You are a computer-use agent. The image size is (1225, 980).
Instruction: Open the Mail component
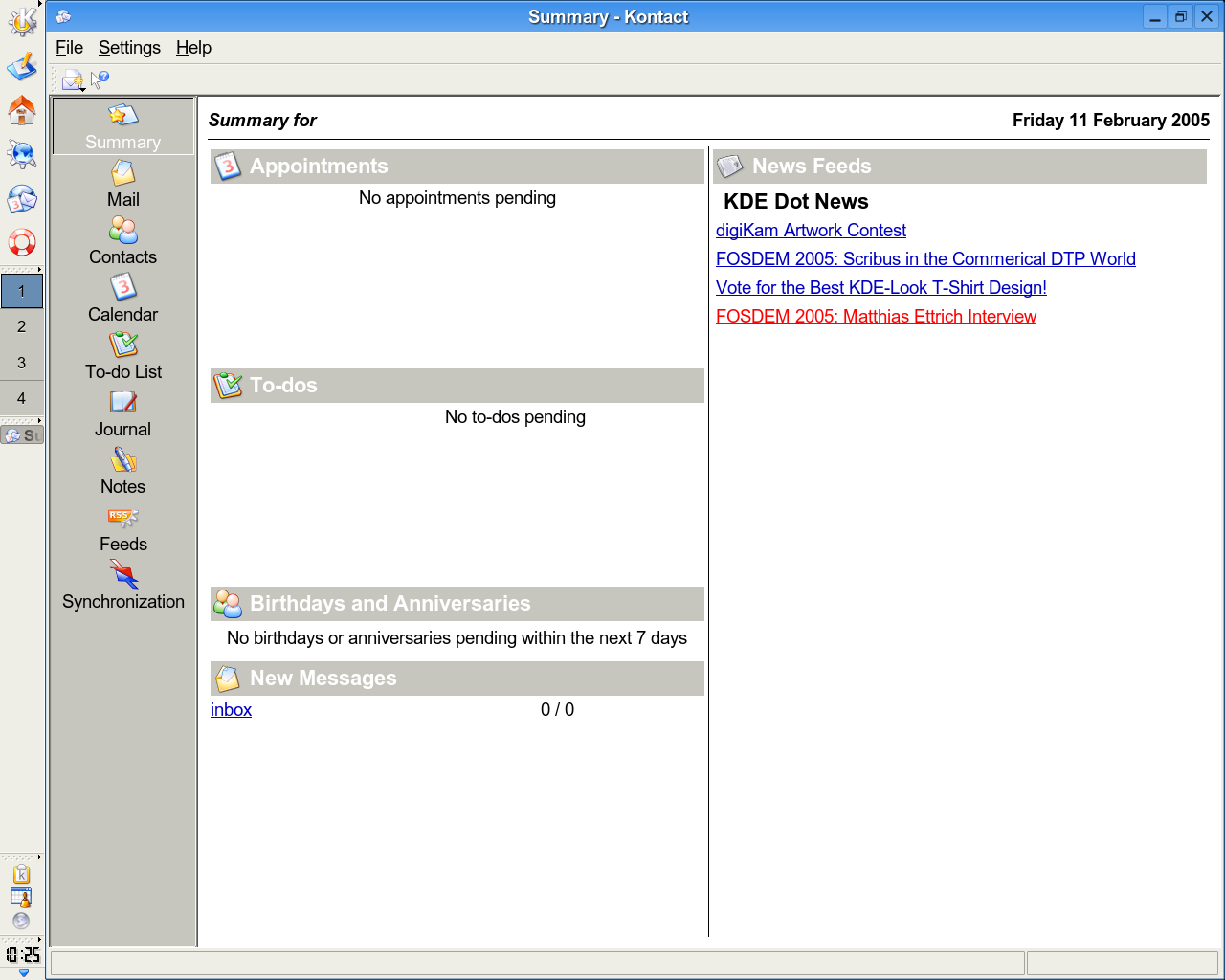point(123,184)
